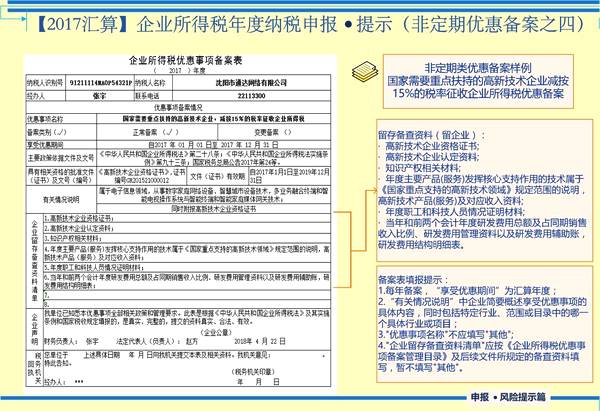
Task: Click heading 留存备查资料（留企业）：
Action: pos(431,135)
